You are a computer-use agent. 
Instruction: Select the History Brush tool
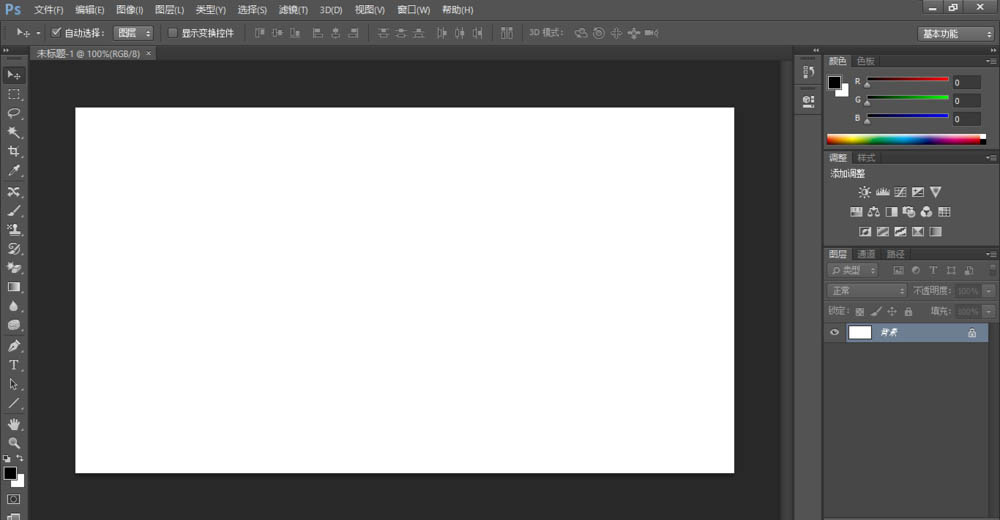click(x=13, y=249)
